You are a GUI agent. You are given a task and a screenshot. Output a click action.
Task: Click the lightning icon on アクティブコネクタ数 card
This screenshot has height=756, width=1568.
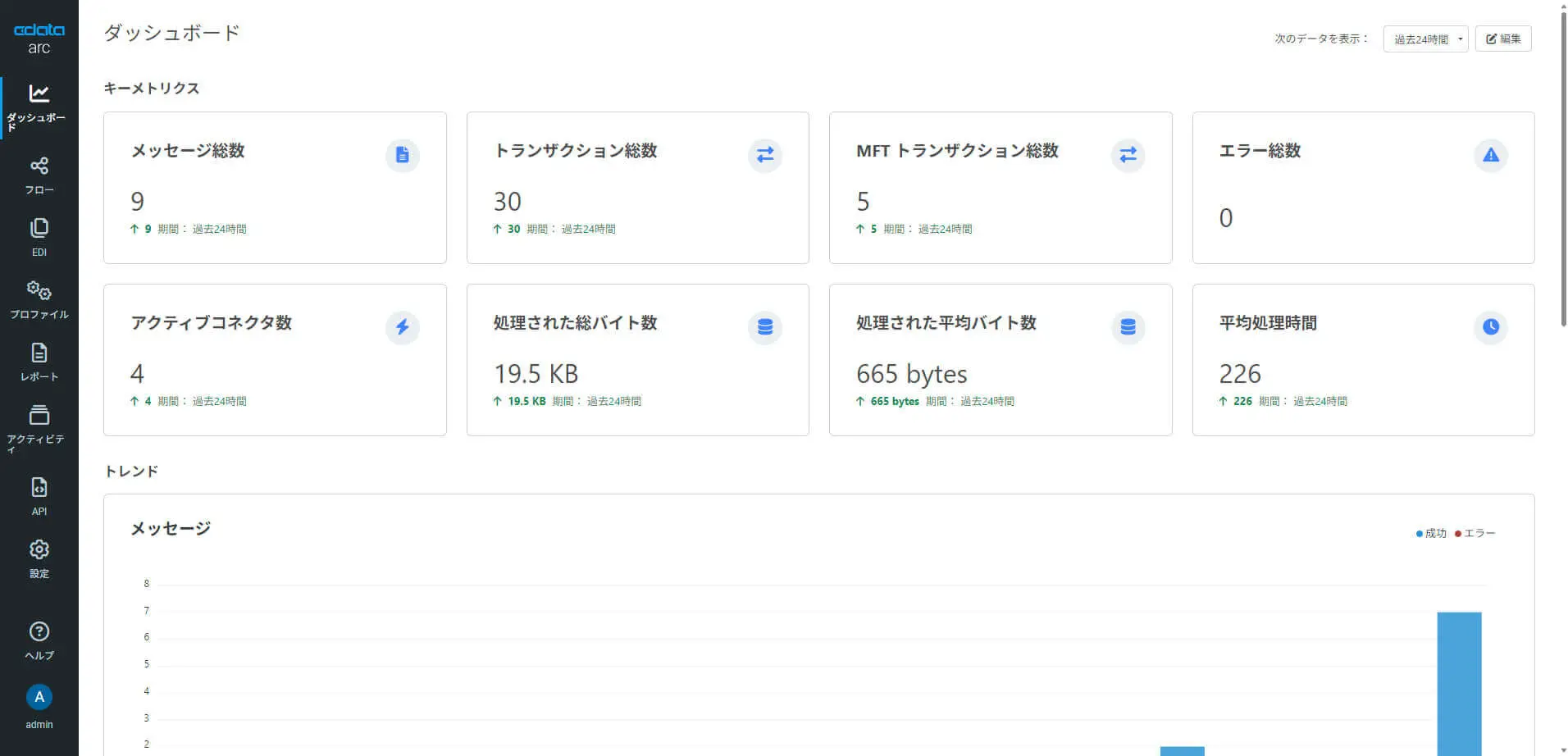tap(402, 327)
